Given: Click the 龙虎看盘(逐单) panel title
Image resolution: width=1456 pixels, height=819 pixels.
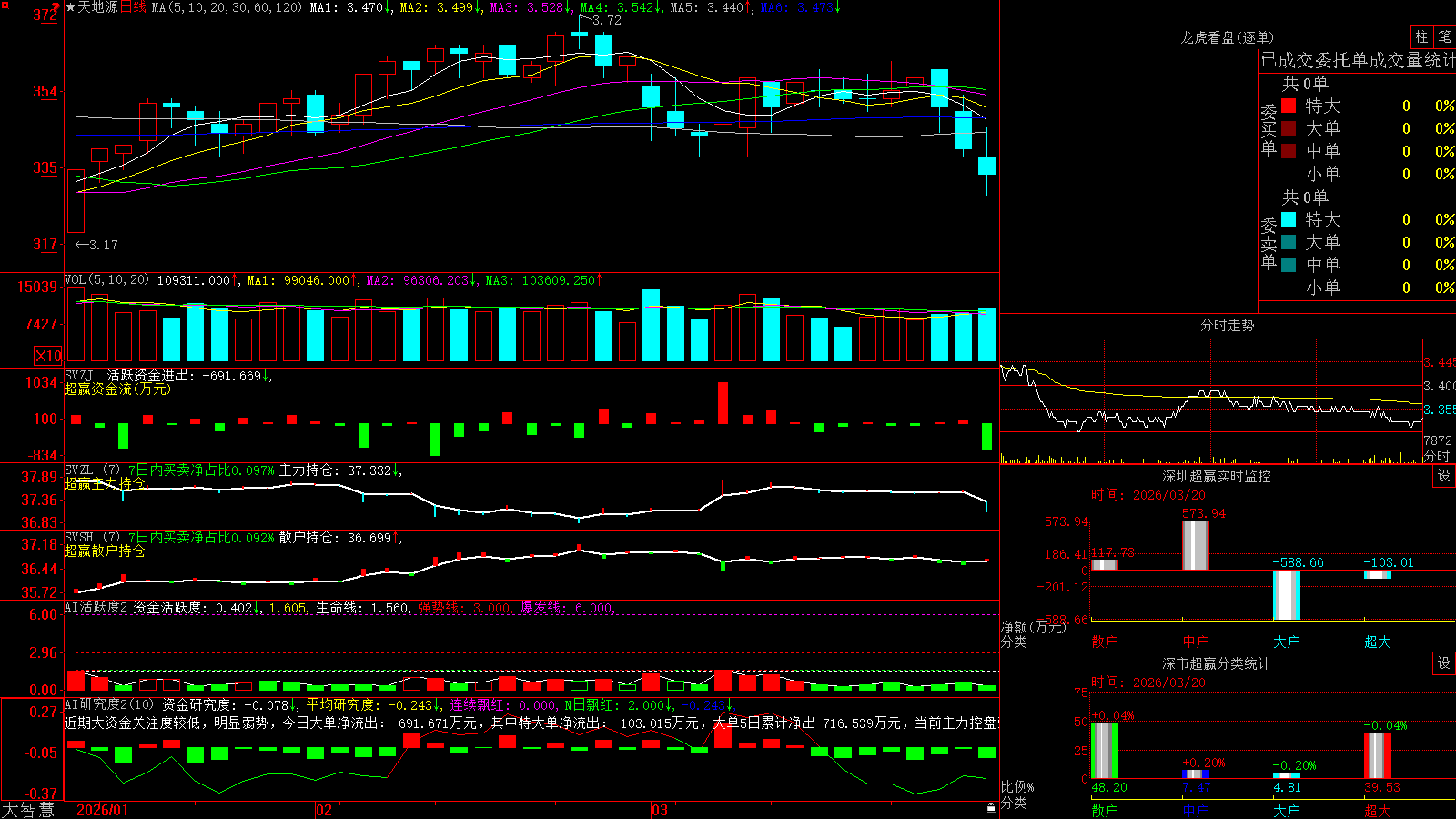Looking at the screenshot, I should click(x=1227, y=37).
